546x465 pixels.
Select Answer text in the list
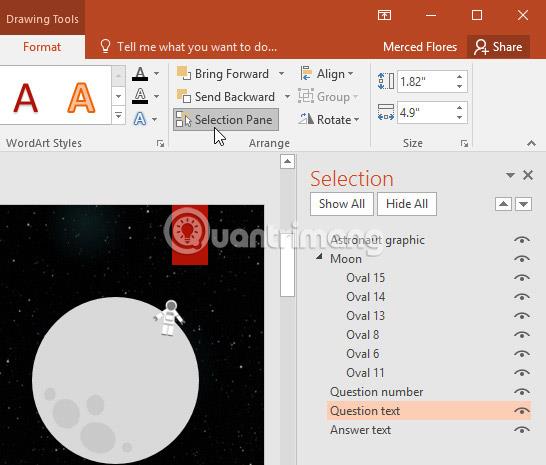pyautogui.click(x=360, y=430)
